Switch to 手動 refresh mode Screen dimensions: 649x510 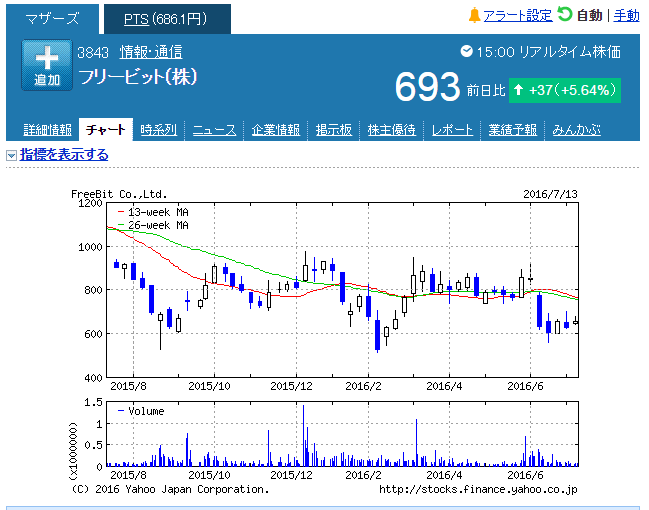[626, 16]
